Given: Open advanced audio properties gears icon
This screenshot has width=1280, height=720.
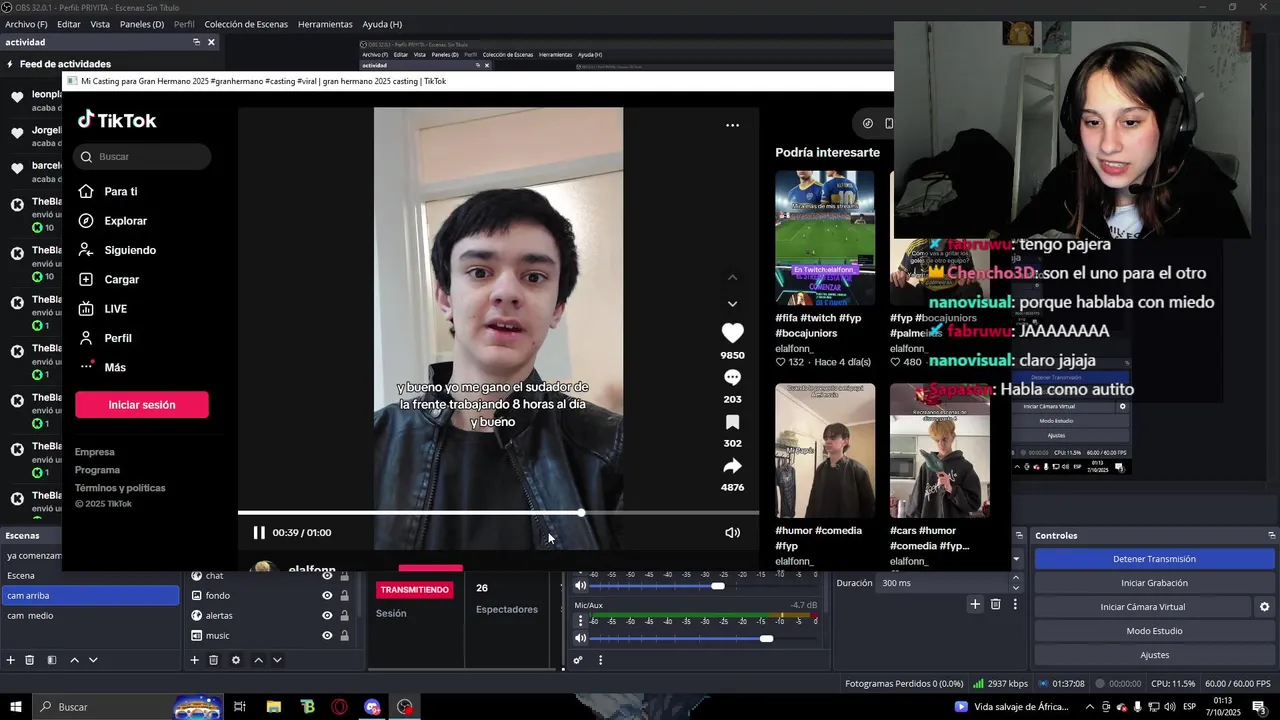Looking at the screenshot, I should pos(578,660).
